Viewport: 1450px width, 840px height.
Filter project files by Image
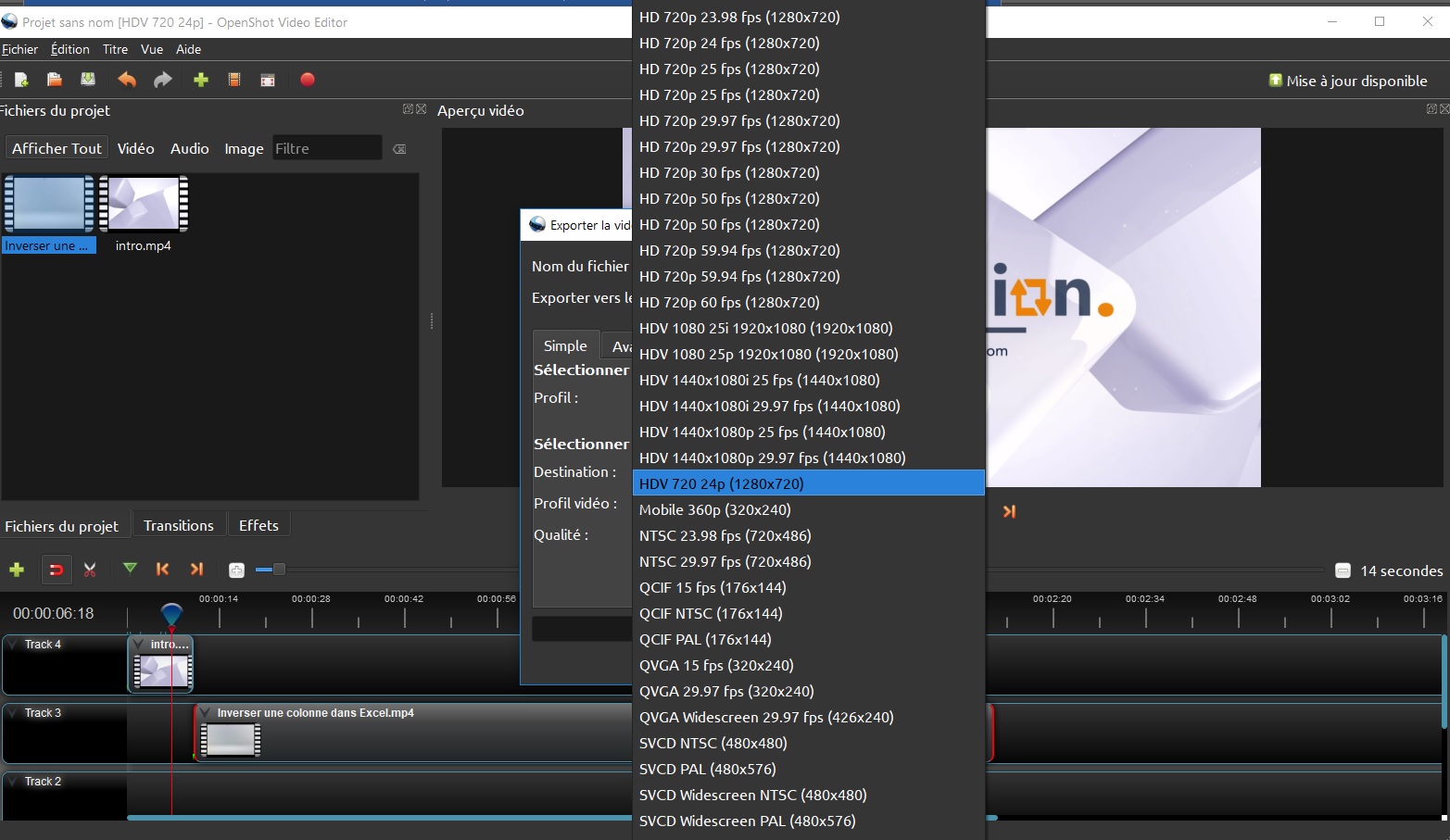click(x=244, y=148)
